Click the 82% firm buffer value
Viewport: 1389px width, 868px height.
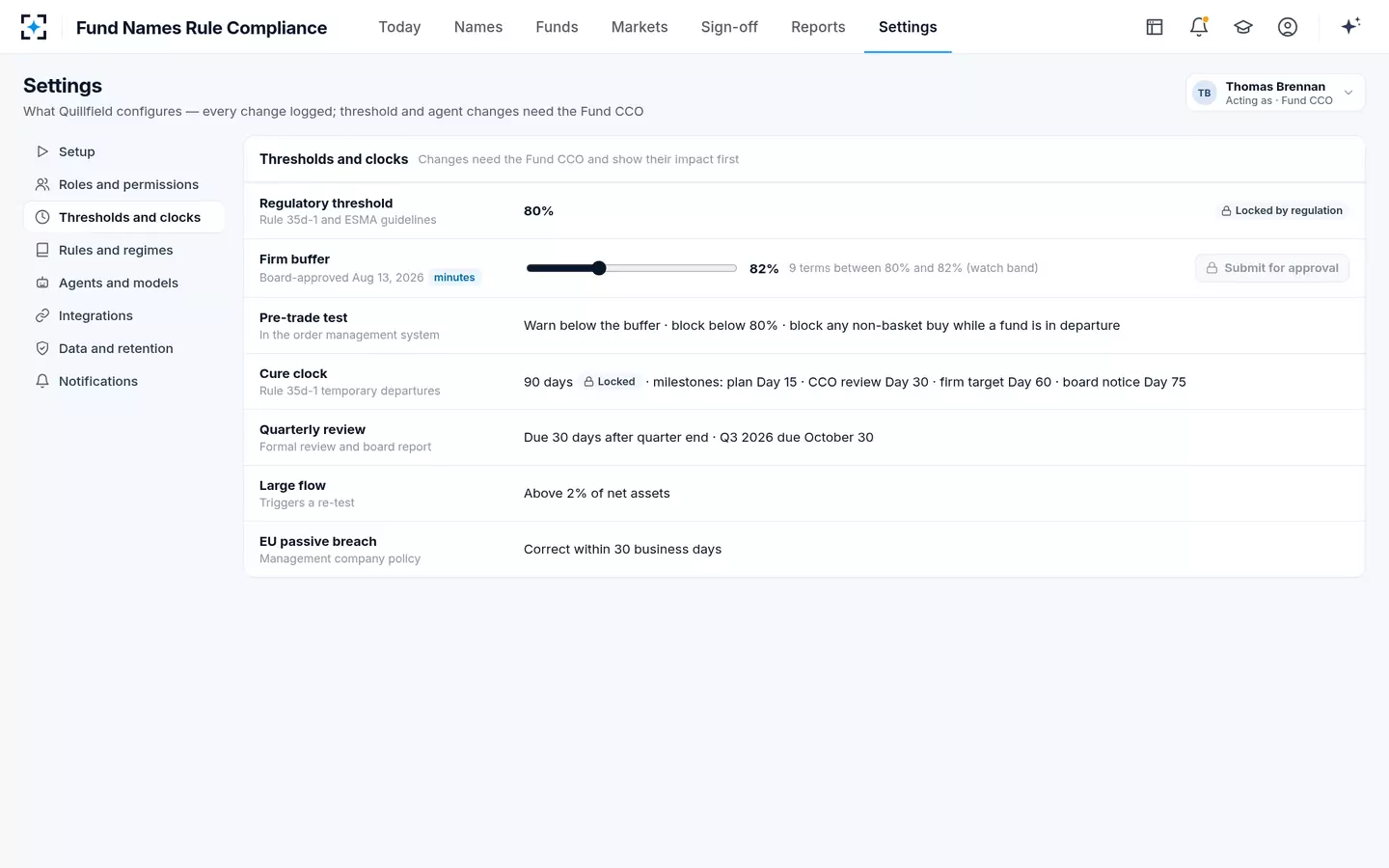764,269
